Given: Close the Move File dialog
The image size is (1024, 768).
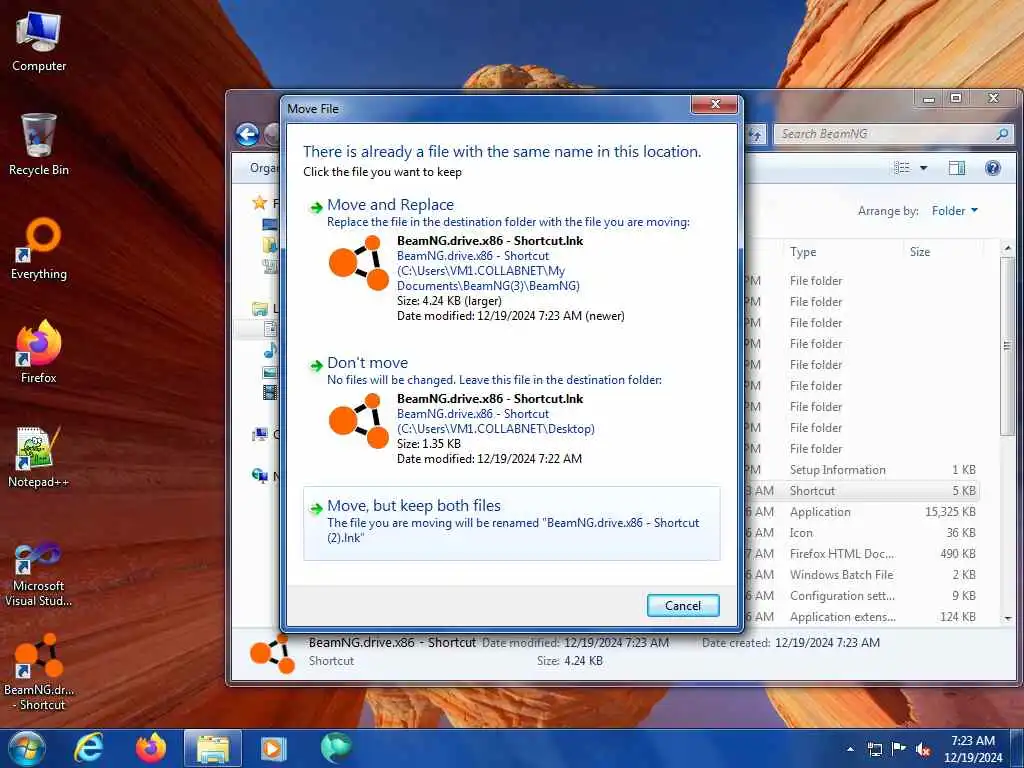Looking at the screenshot, I should 715,104.
